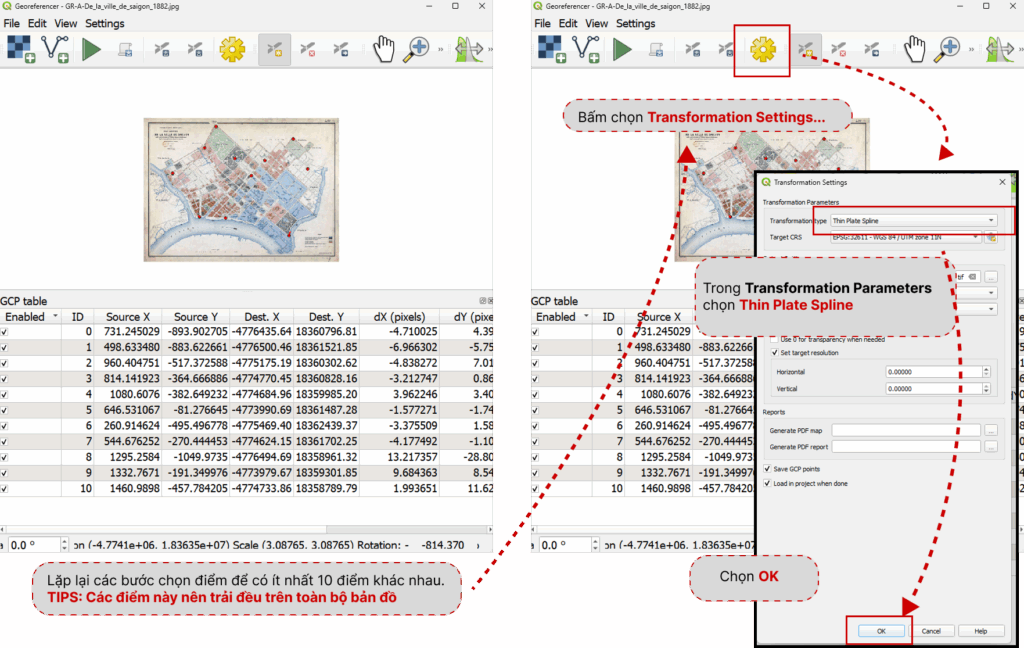Click Enabled column sort arrow in right table
Image resolution: width=1024 pixels, height=648 pixels.
[x=586, y=316]
